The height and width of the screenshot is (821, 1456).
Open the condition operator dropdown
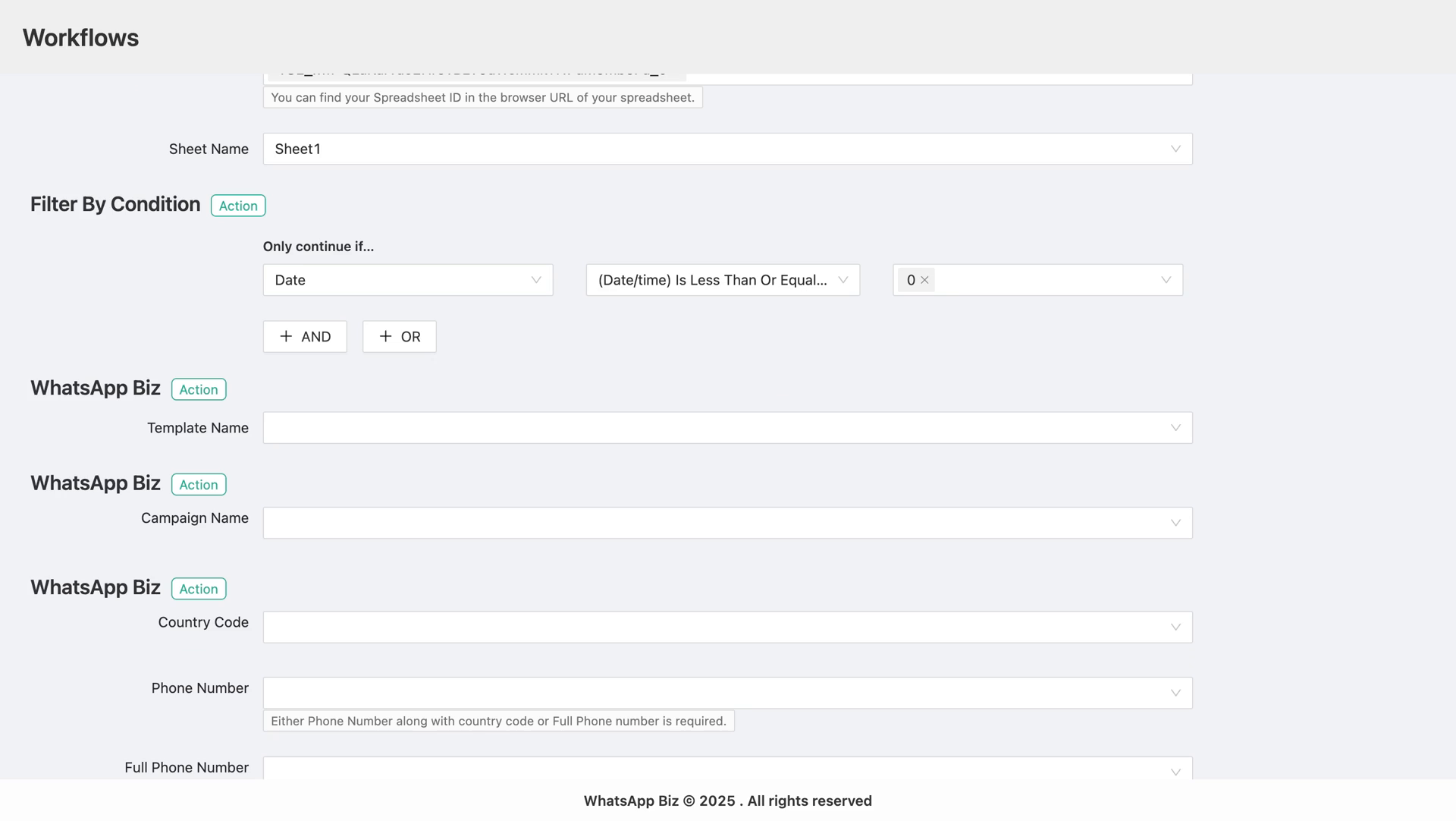click(722, 280)
